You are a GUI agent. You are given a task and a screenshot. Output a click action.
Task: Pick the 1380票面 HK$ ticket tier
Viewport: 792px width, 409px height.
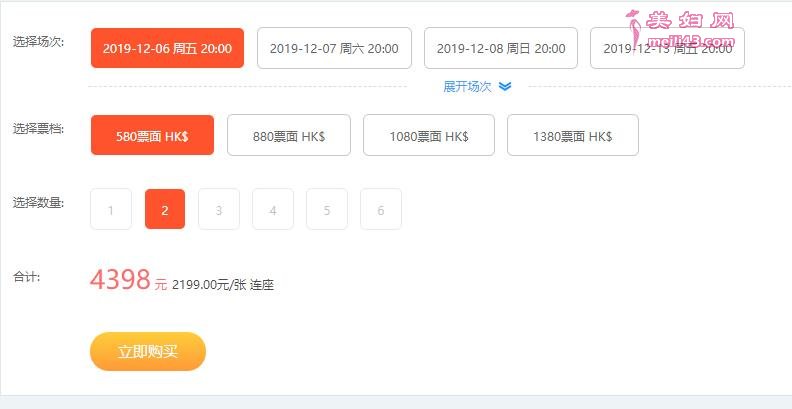[573, 135]
